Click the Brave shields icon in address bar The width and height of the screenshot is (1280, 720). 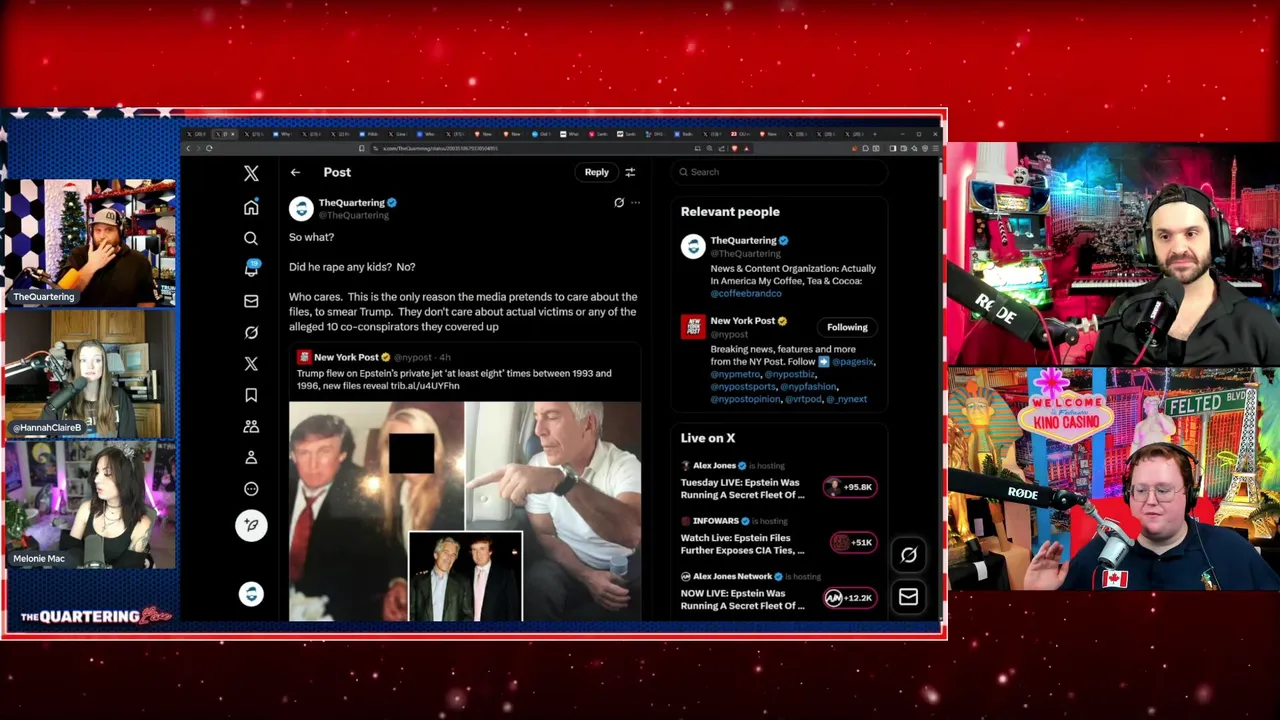click(735, 148)
